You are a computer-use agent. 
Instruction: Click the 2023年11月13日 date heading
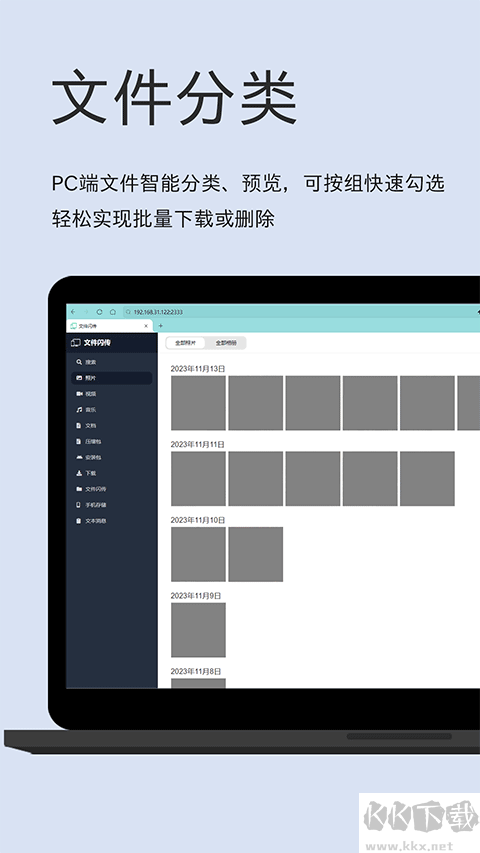click(x=198, y=369)
